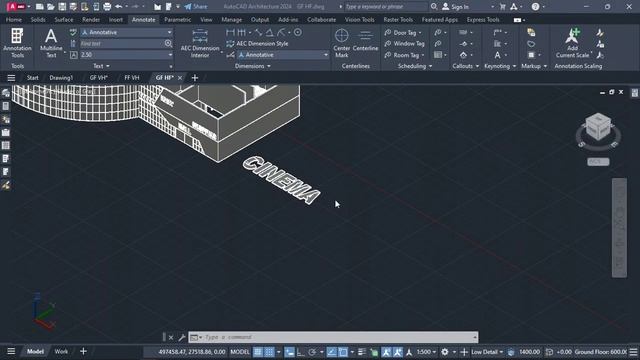Toggle dynamic input in status bar
Viewport: 640px width, 360px height.
coord(289,351)
